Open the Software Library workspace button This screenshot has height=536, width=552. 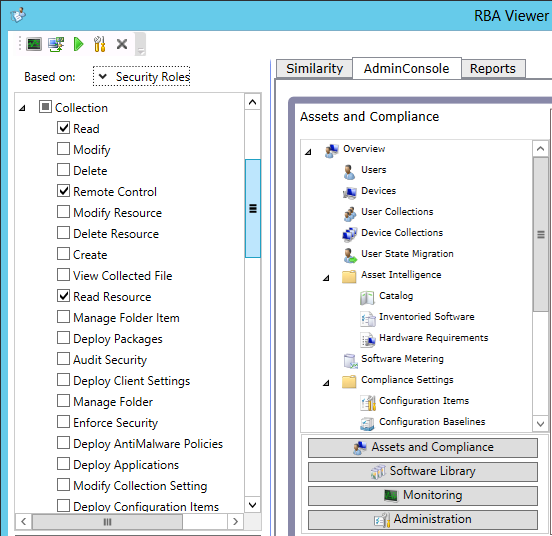(x=423, y=471)
